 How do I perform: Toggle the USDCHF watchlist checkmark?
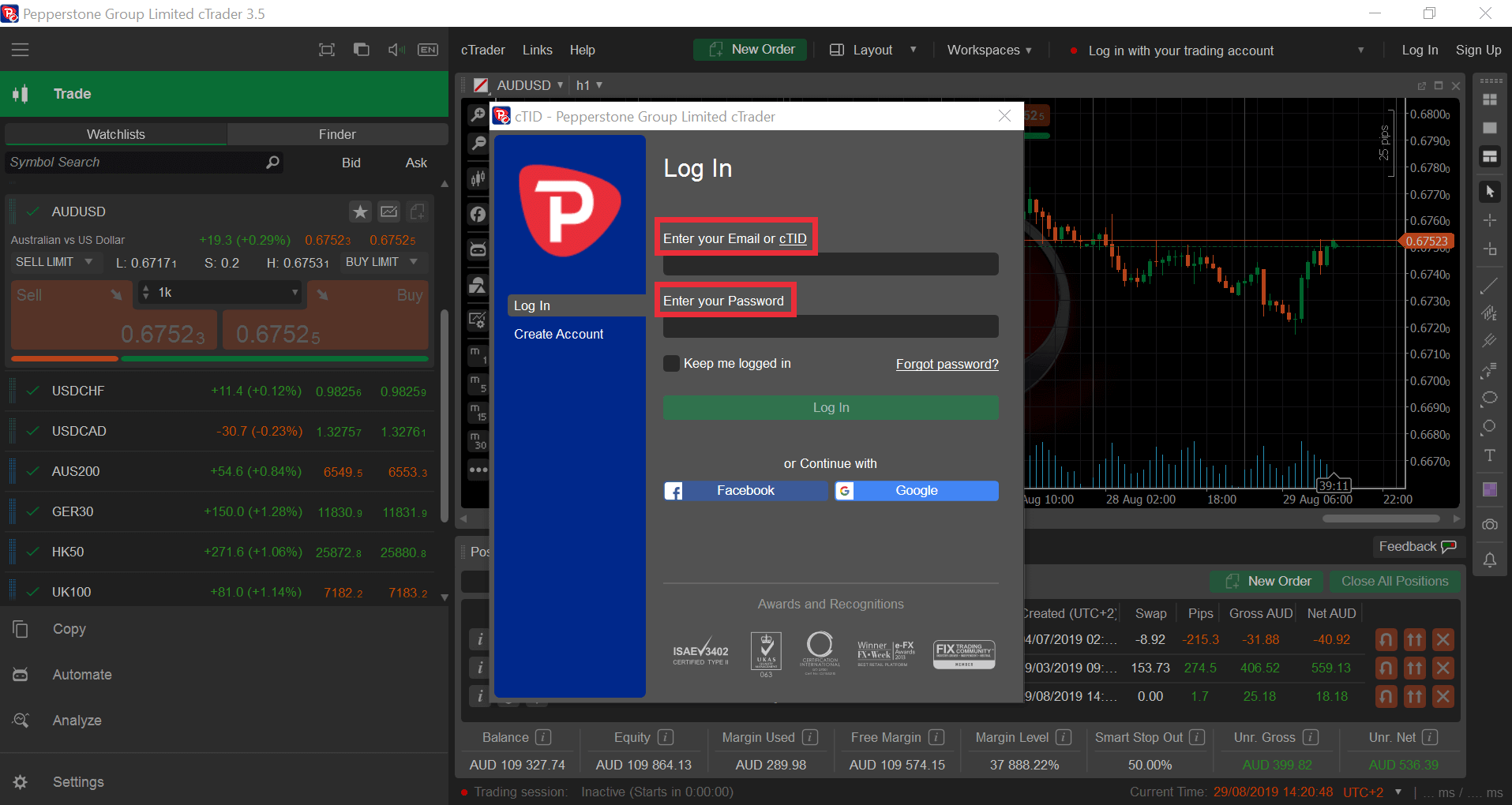point(33,391)
